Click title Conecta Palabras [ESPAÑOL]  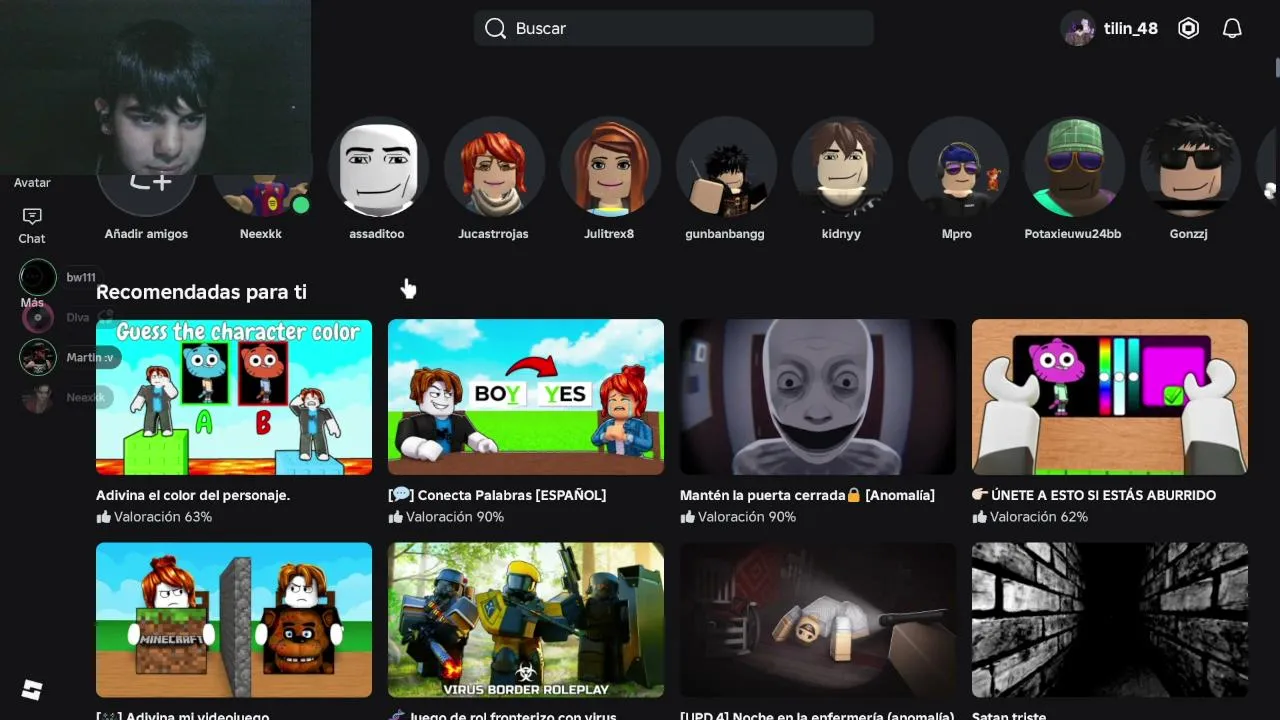(x=497, y=495)
